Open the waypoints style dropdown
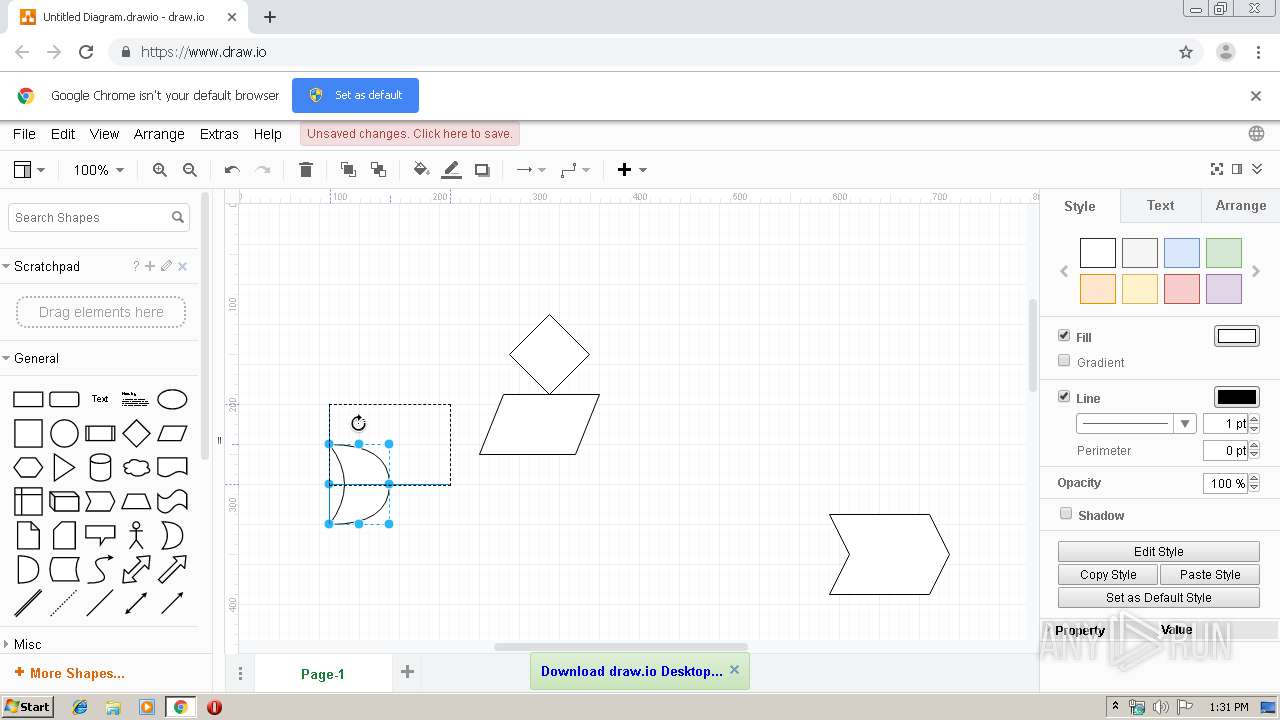1280x720 pixels. click(x=575, y=170)
